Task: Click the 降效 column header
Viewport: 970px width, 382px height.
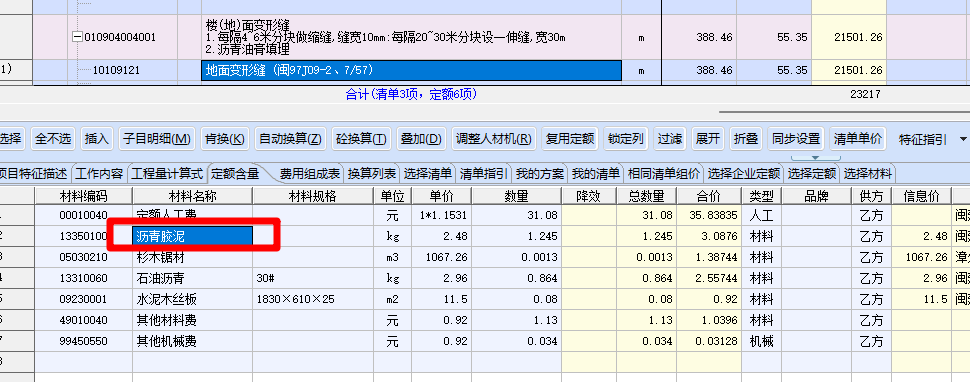Action: click(588, 197)
